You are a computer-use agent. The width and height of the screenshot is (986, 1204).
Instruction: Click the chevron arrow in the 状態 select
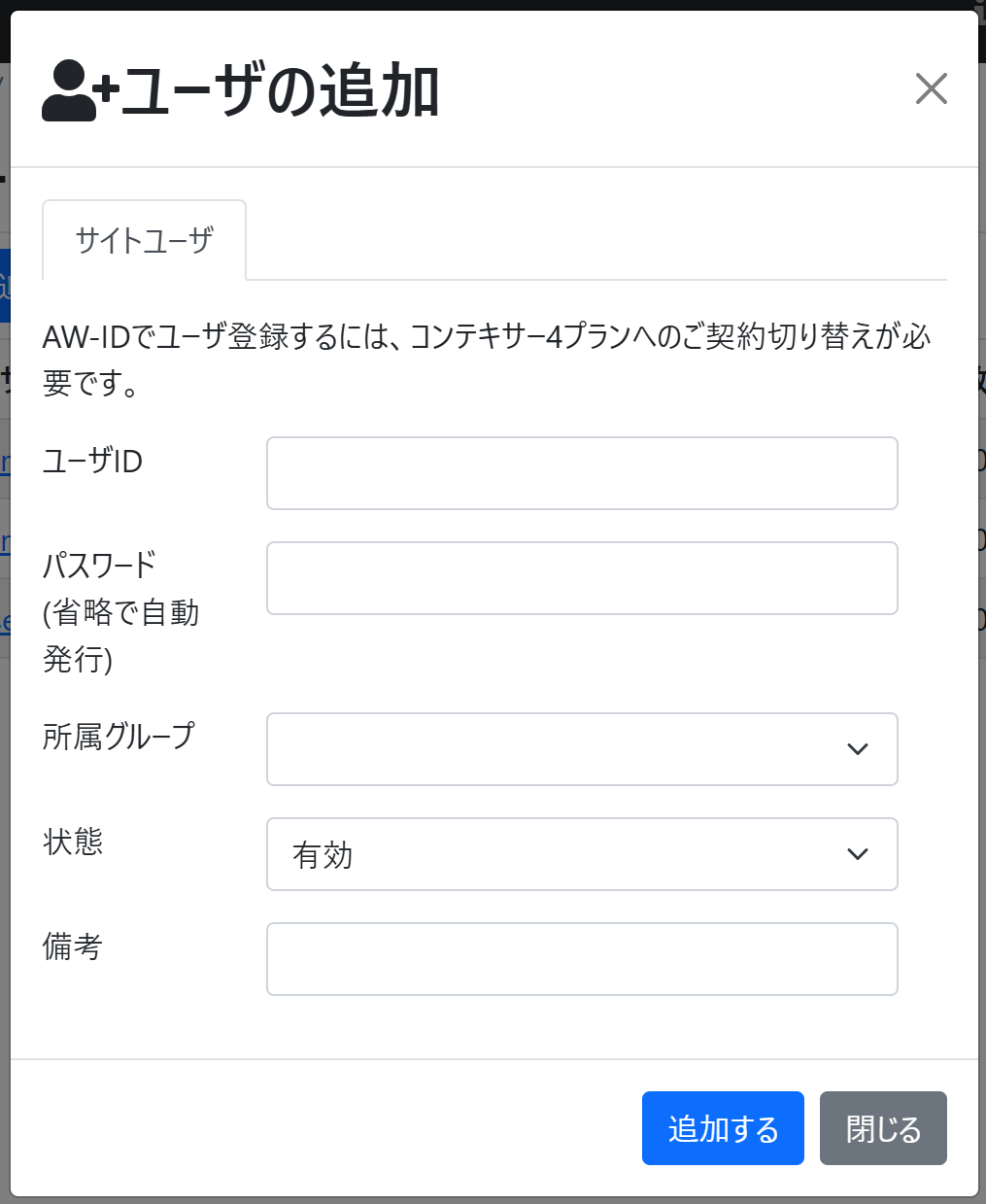857,854
